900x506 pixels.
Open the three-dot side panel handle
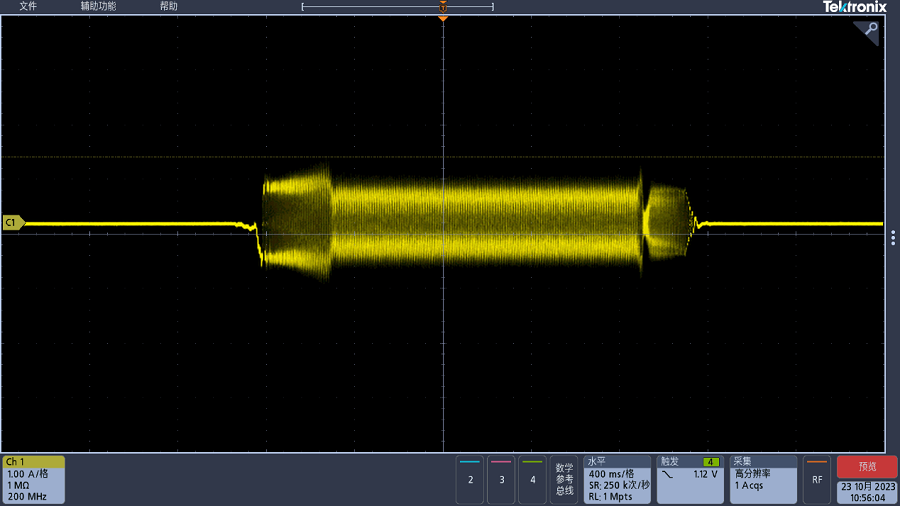893,237
